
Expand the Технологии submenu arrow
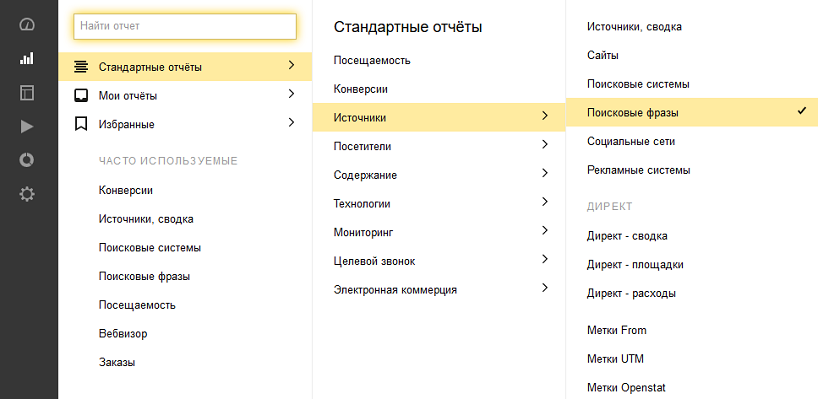coord(545,202)
